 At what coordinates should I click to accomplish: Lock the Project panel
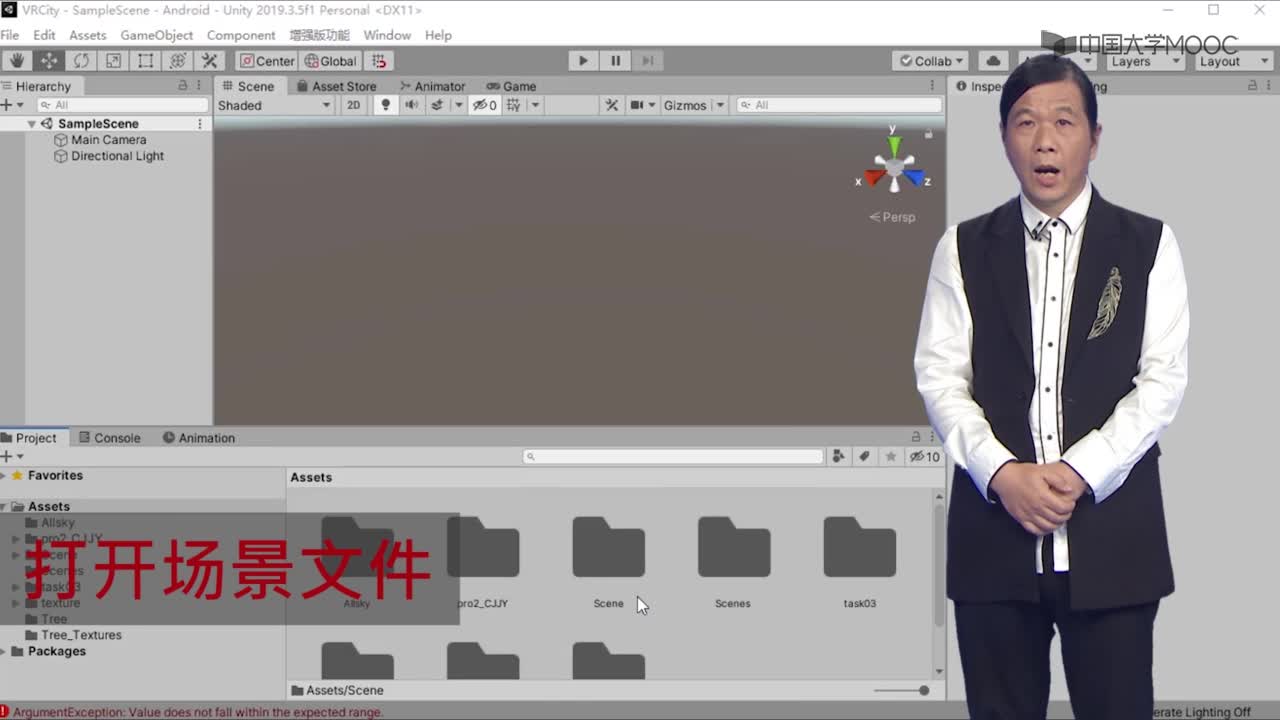(915, 437)
